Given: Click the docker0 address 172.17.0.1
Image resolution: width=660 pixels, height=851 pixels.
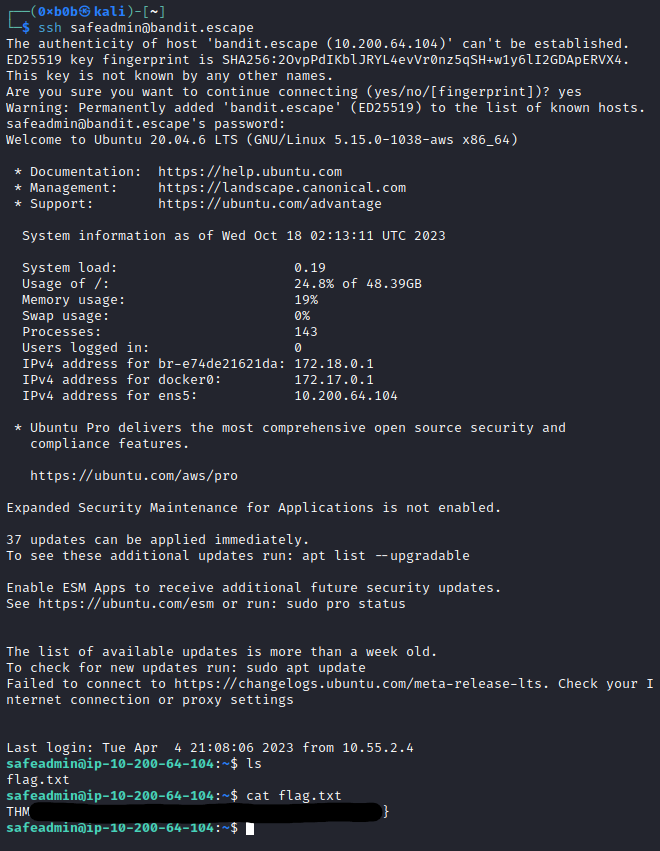Looking at the screenshot, I should coord(334,380).
